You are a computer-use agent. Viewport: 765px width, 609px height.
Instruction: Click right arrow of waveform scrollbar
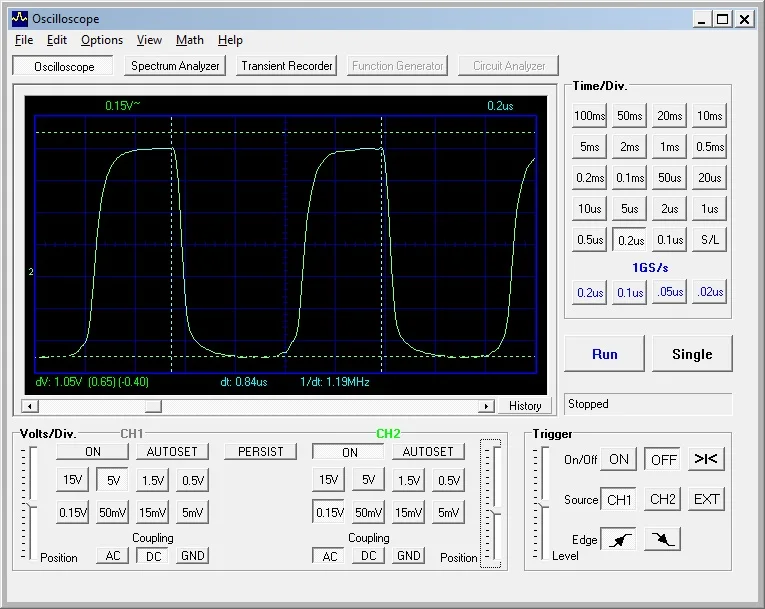pos(487,406)
